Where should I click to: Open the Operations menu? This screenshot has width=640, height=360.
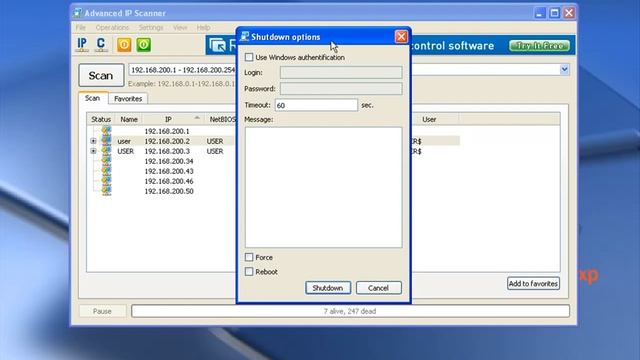tap(112, 27)
